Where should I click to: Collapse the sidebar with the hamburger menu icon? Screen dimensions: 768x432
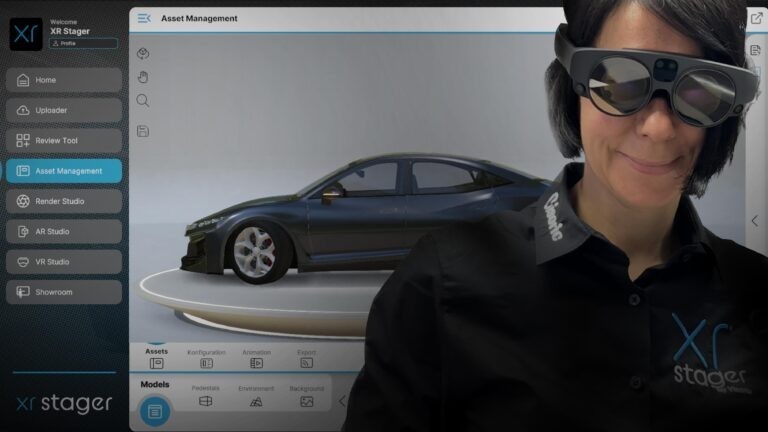pyautogui.click(x=144, y=18)
